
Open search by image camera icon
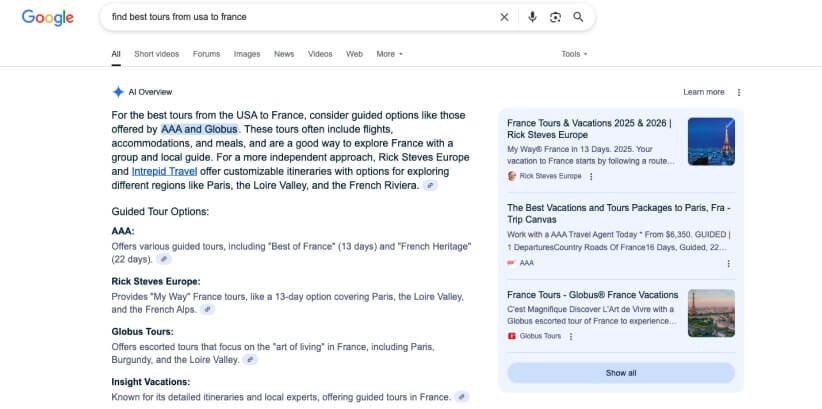[555, 17]
